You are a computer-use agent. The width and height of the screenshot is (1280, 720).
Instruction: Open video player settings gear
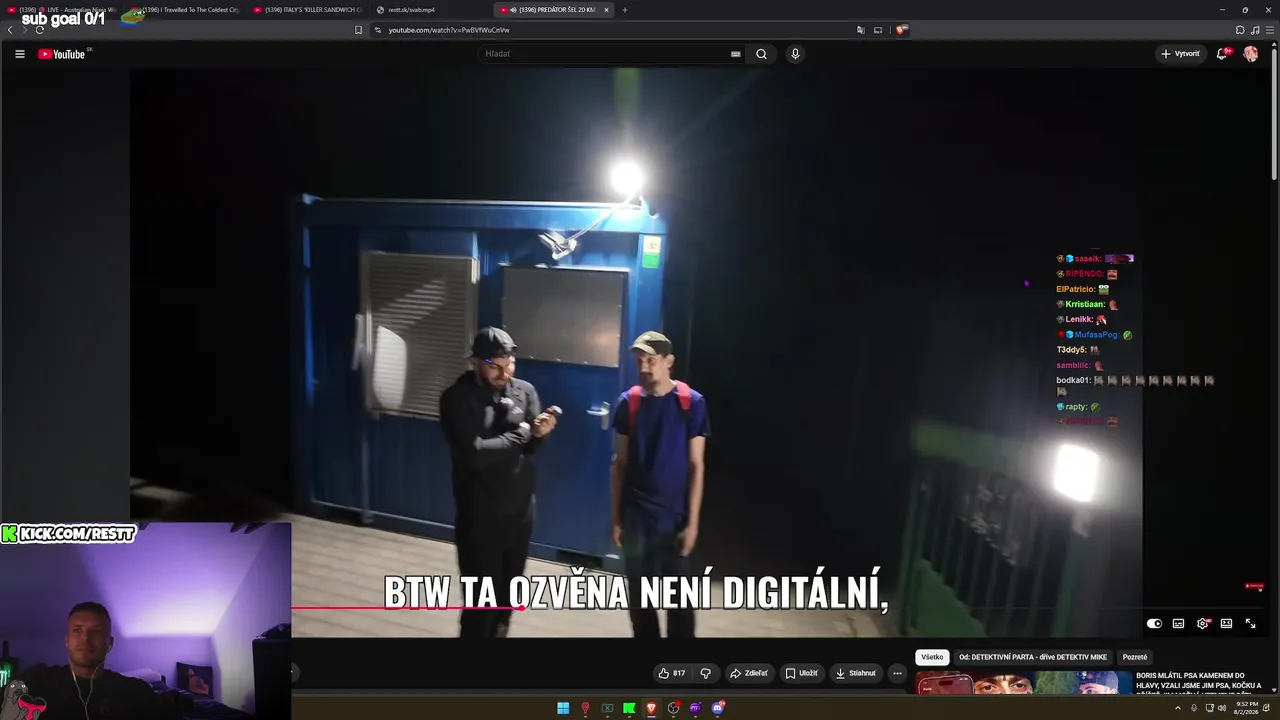point(1203,624)
